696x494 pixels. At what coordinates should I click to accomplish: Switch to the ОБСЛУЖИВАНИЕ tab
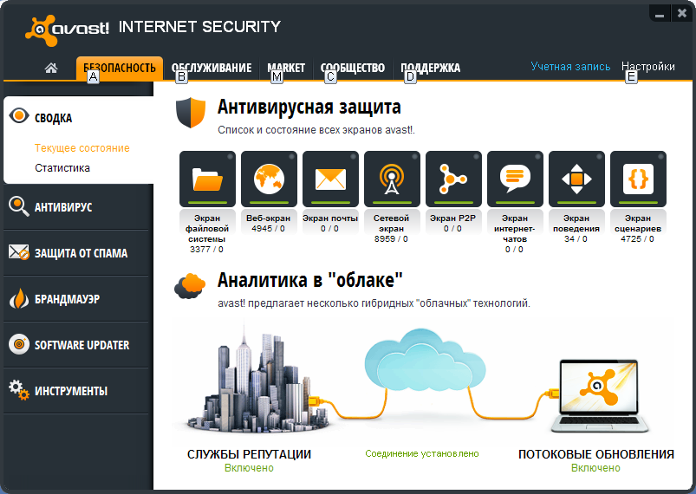(x=211, y=68)
